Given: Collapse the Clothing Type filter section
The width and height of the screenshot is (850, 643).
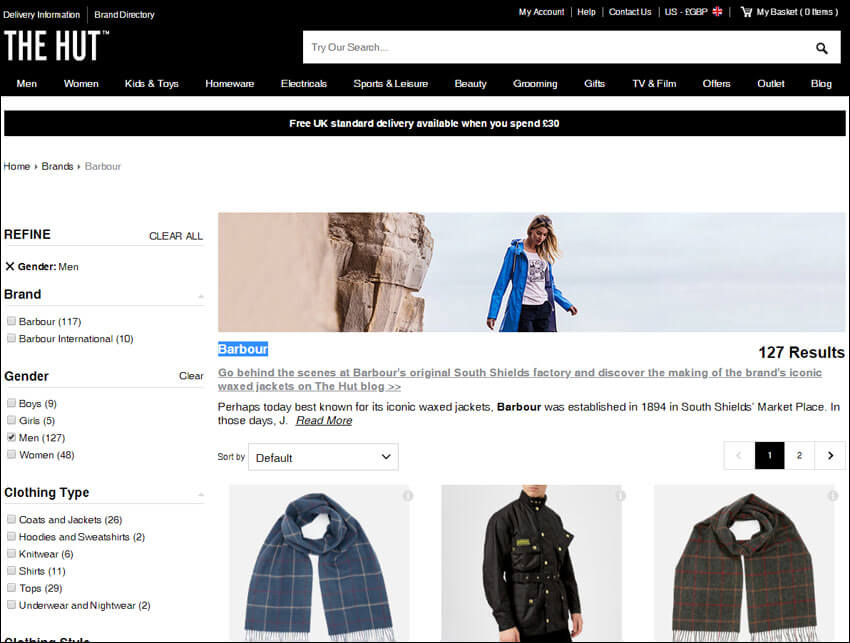Looking at the screenshot, I should click(201, 494).
